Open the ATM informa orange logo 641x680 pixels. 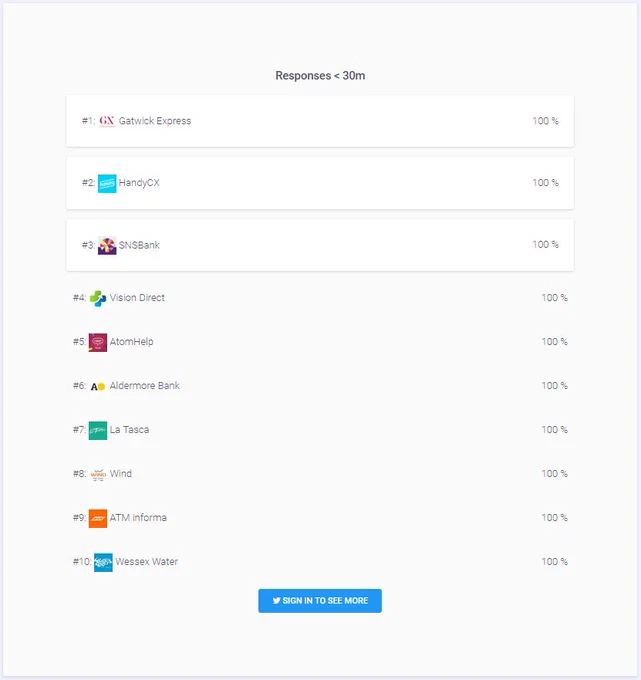pyautogui.click(x=98, y=518)
